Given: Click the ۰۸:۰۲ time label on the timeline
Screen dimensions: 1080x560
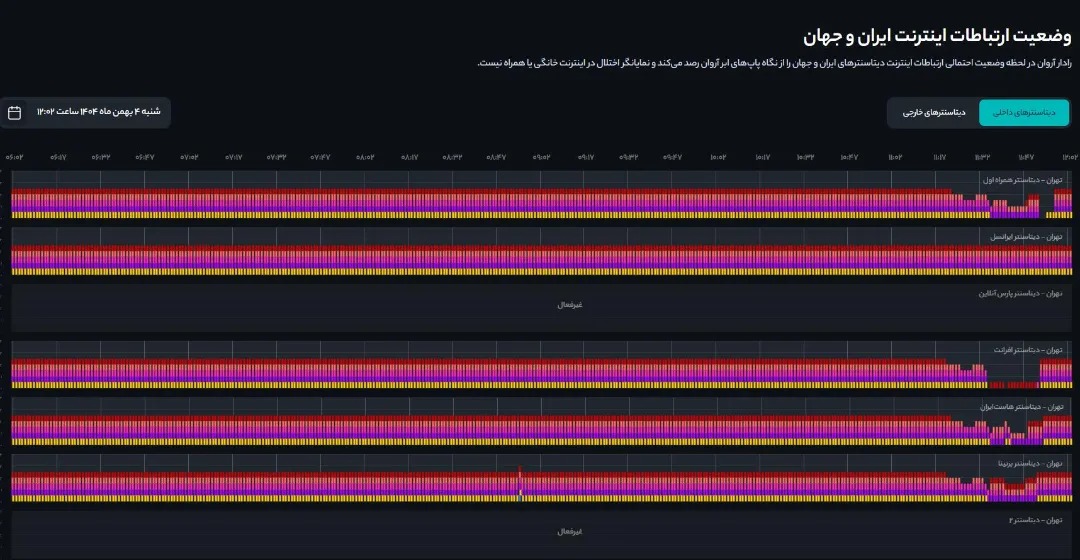Looking at the screenshot, I should 366,157.
